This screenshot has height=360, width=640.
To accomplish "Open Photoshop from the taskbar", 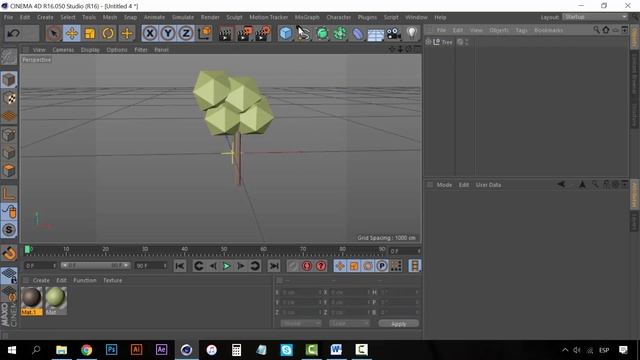I will click(x=111, y=350).
